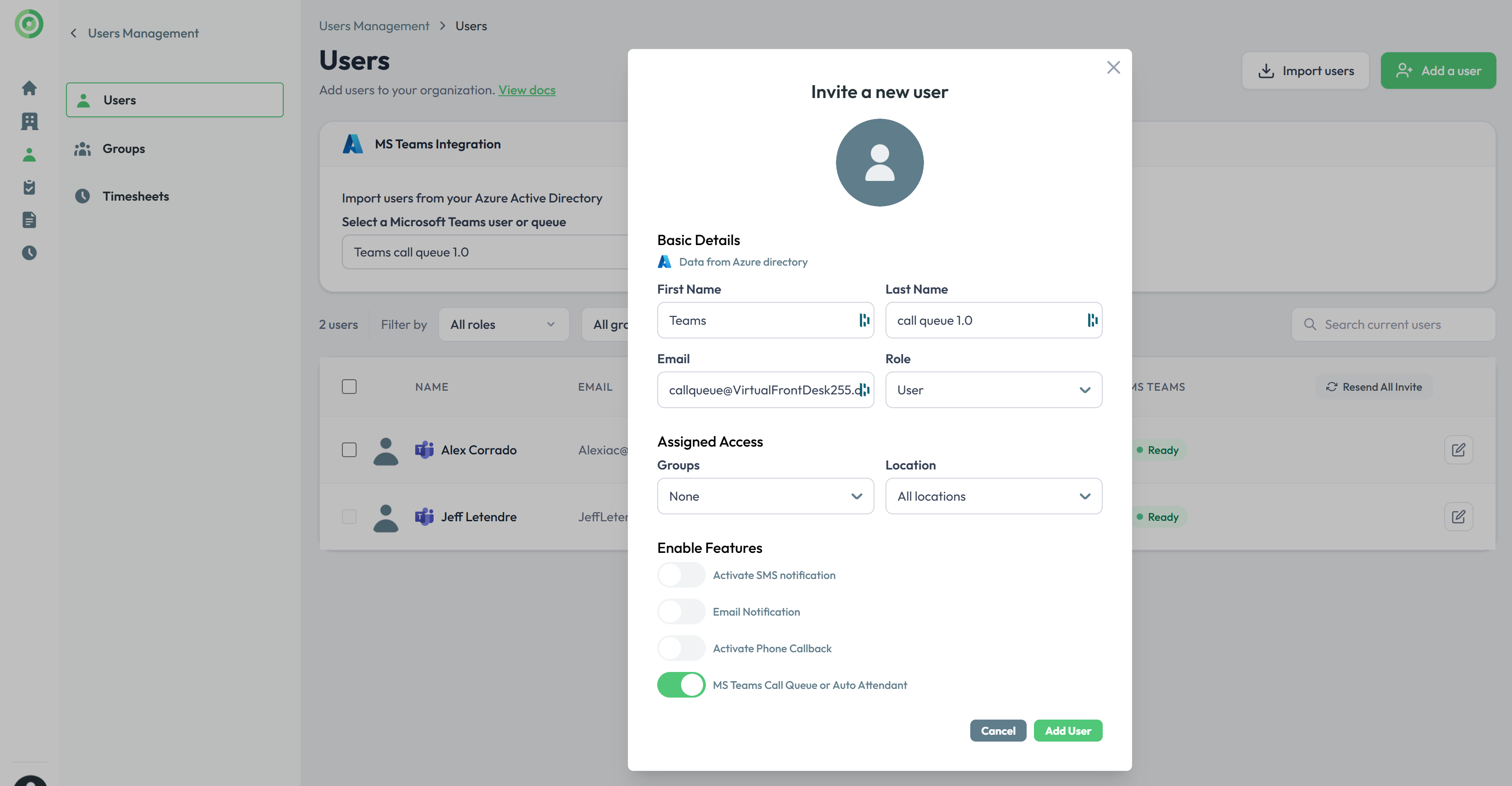Toggle the Email Notification switch
The image size is (1512, 786).
coord(681,612)
